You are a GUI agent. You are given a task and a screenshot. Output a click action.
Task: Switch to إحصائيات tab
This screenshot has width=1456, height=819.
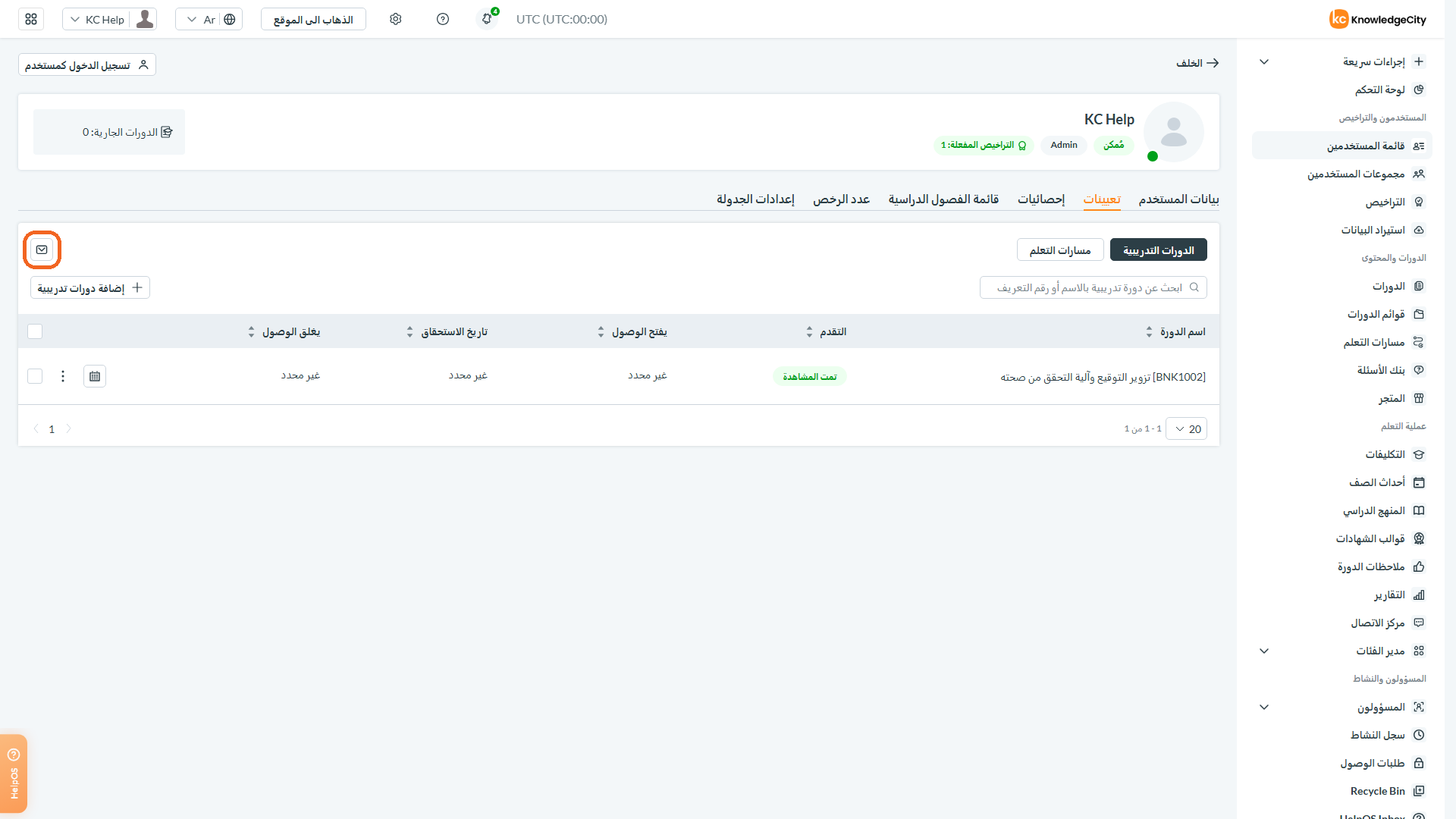click(1041, 199)
